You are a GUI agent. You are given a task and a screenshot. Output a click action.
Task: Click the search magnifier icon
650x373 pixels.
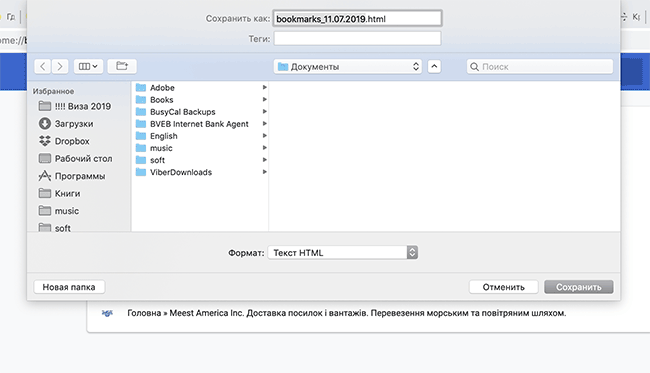(x=475, y=67)
